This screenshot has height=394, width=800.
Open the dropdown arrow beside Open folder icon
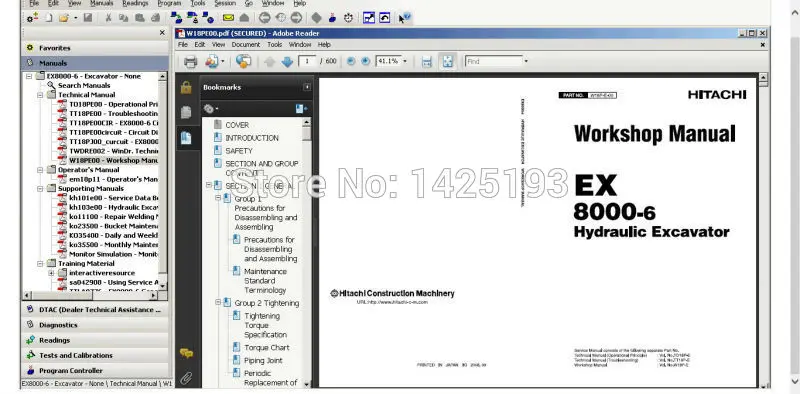76,18
